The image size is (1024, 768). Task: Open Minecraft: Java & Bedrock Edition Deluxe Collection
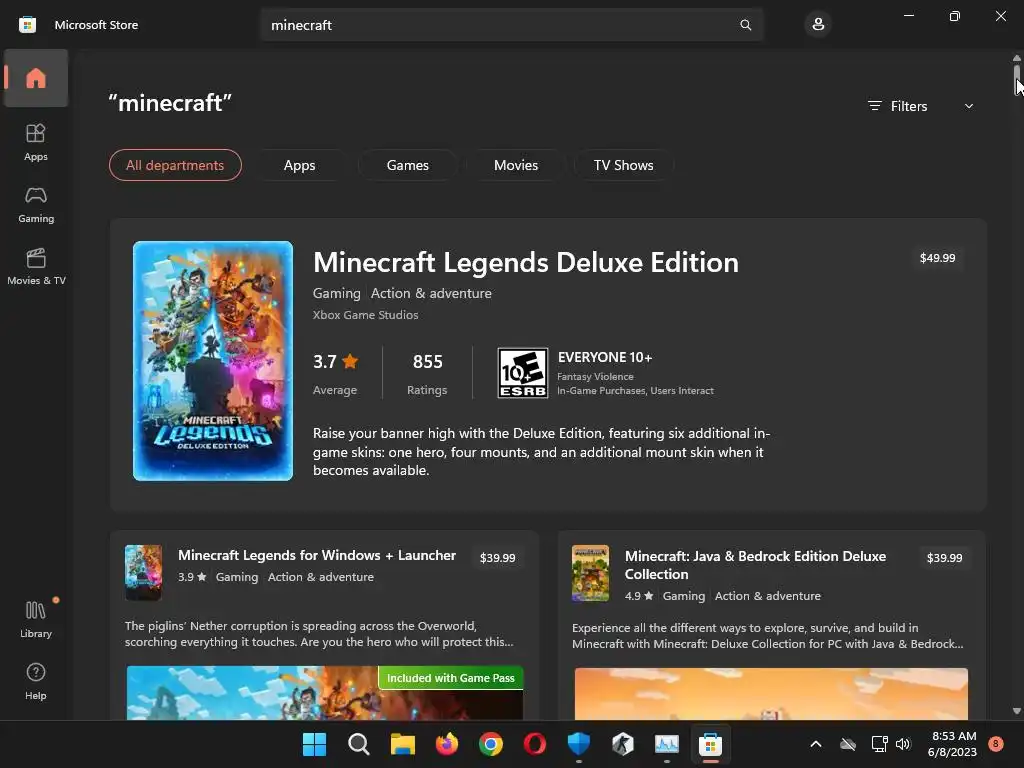[756, 566]
